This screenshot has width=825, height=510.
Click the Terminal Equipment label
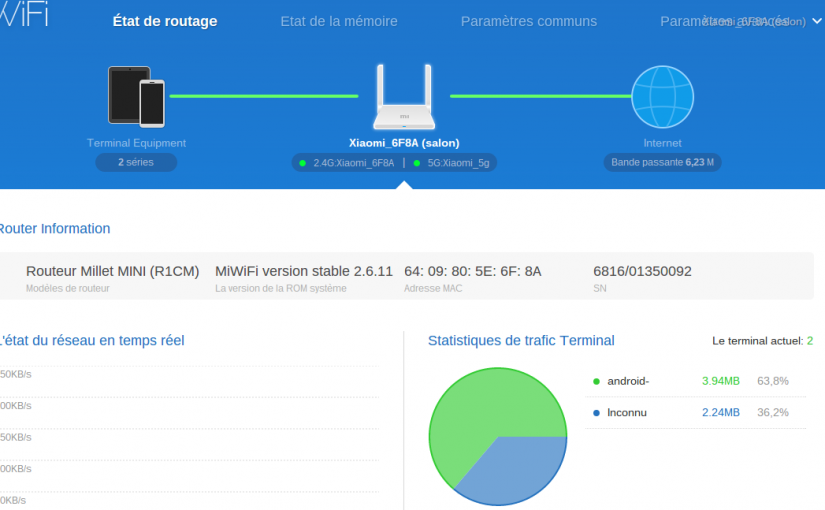[136, 143]
